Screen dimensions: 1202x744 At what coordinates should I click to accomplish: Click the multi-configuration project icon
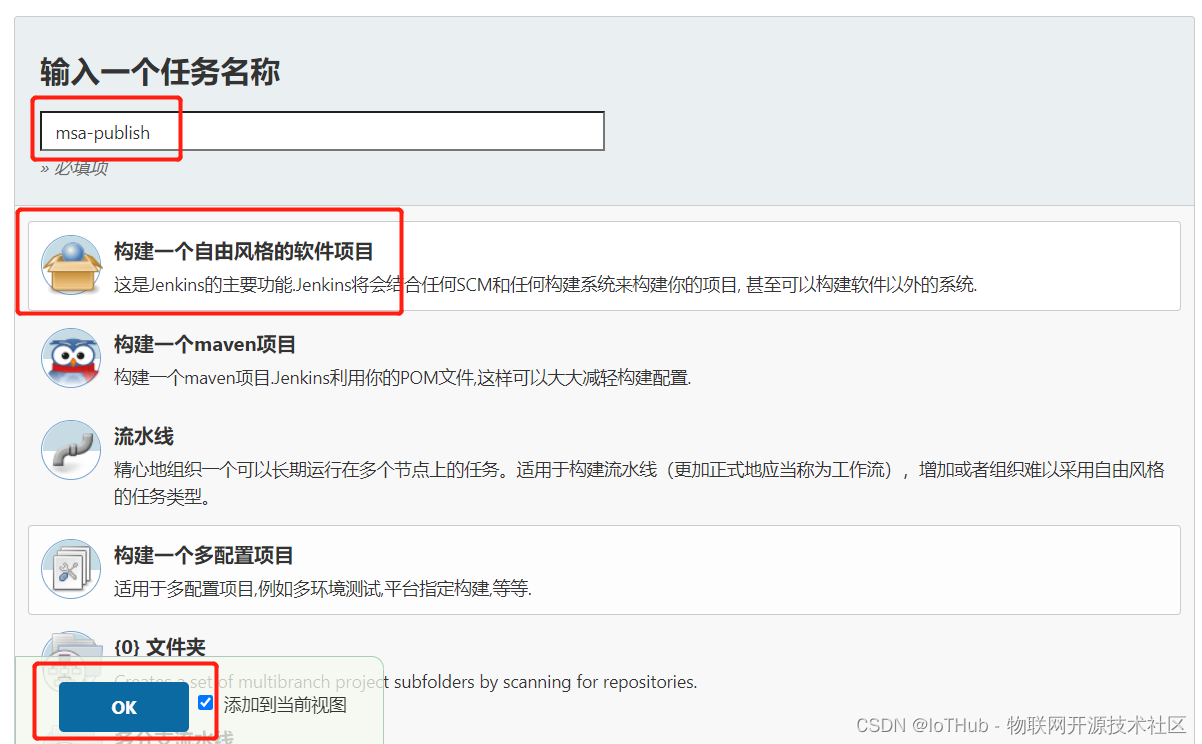tap(71, 569)
